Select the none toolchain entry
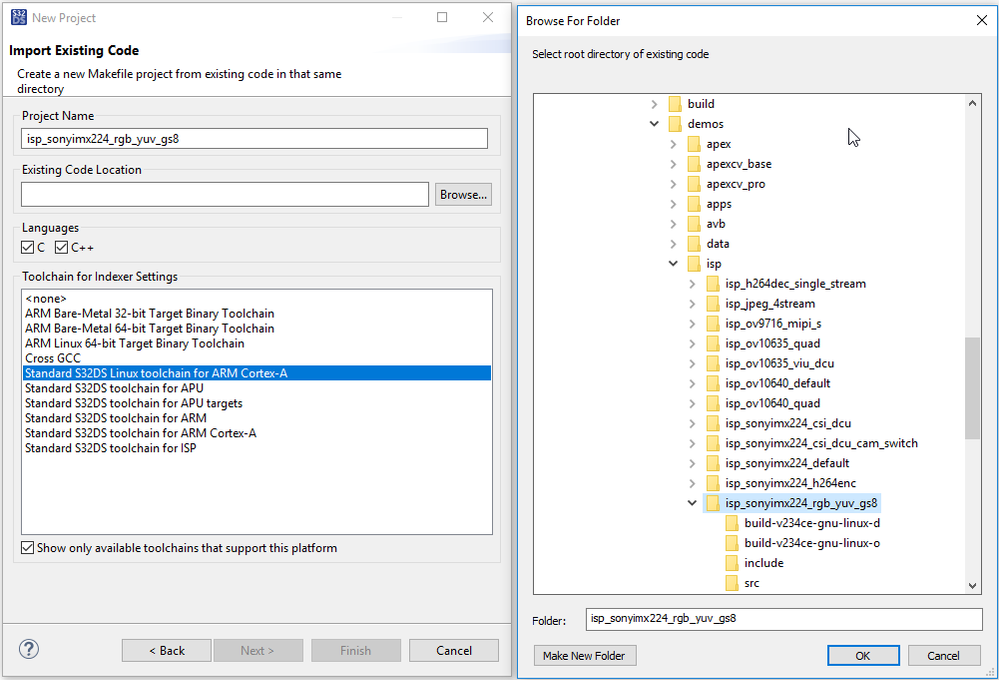Image resolution: width=999 pixels, height=680 pixels. [257, 298]
